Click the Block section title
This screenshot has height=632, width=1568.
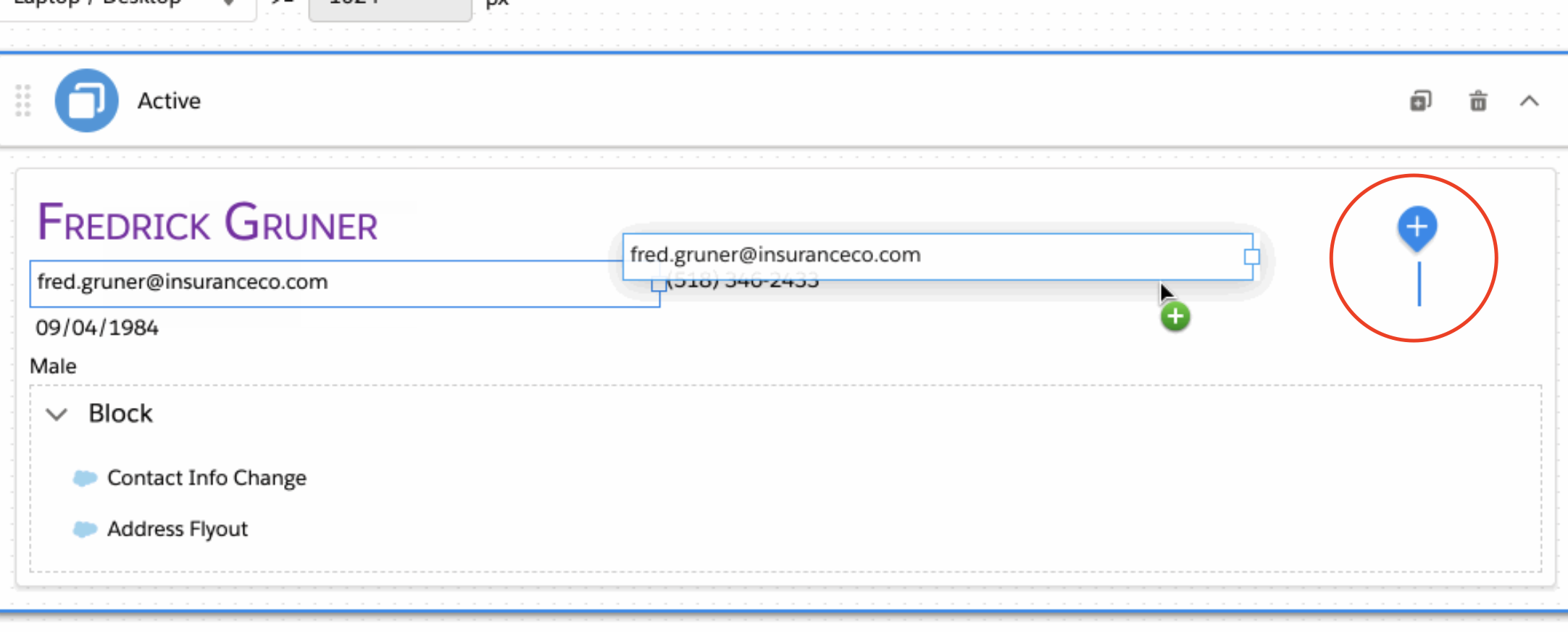[120, 413]
